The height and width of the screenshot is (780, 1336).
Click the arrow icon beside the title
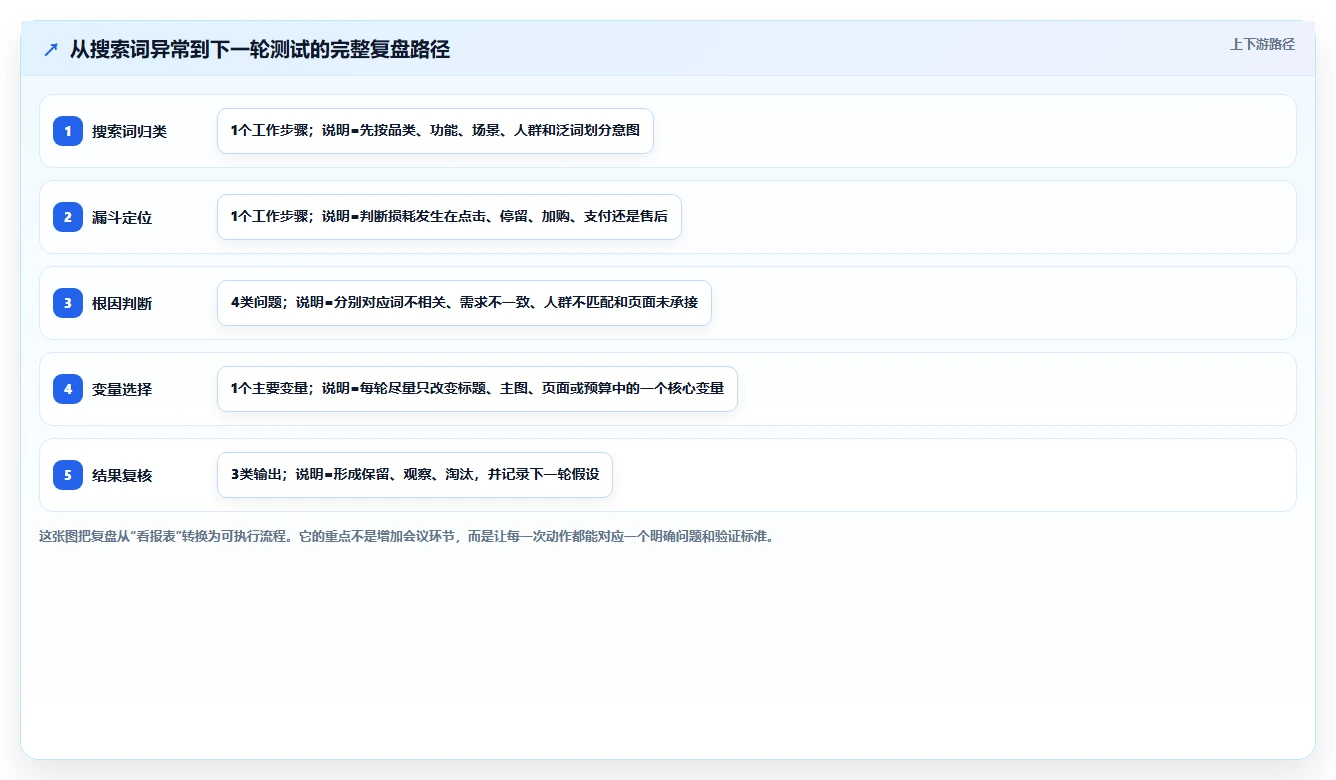50,49
